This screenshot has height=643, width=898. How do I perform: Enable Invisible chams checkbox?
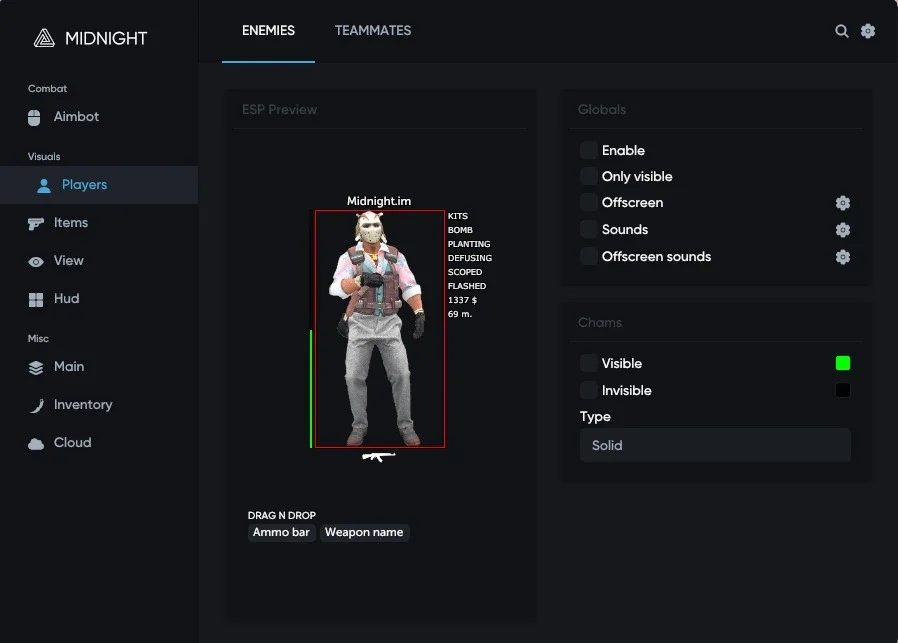588,390
